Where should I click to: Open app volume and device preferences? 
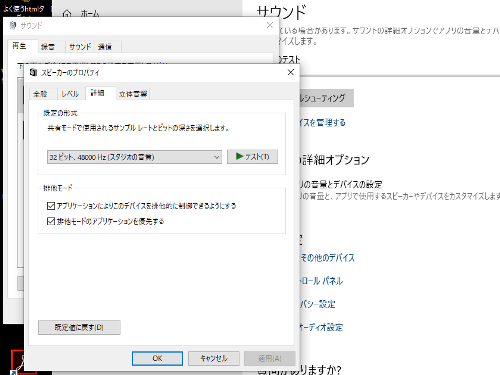[x=340, y=184]
